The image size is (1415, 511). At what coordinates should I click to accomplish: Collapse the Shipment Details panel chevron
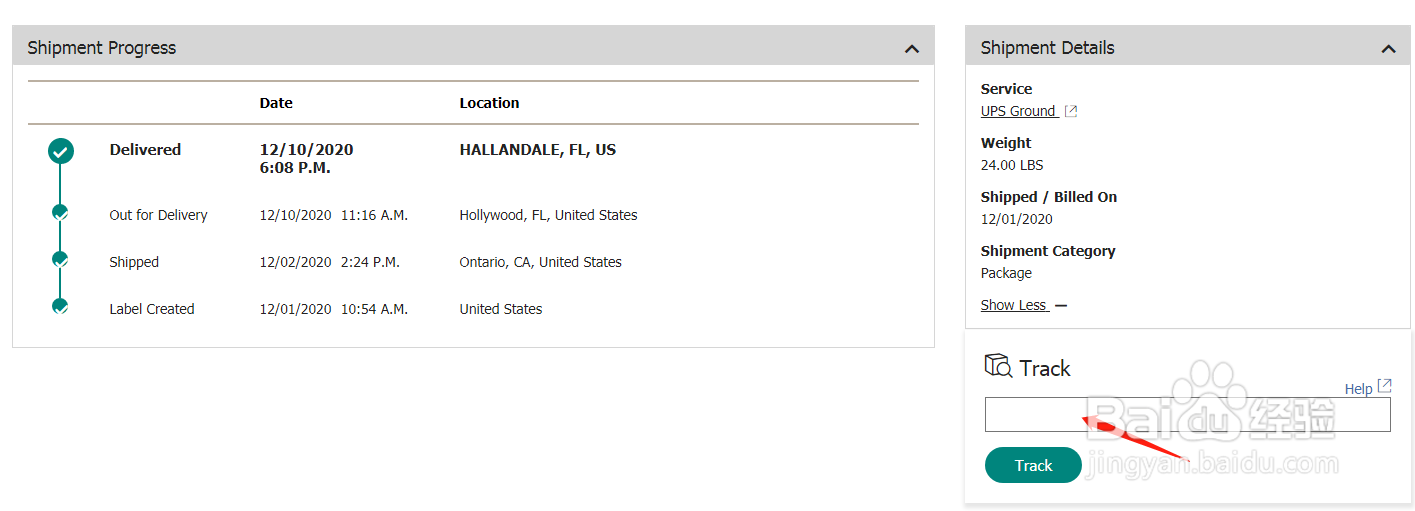[1388, 48]
